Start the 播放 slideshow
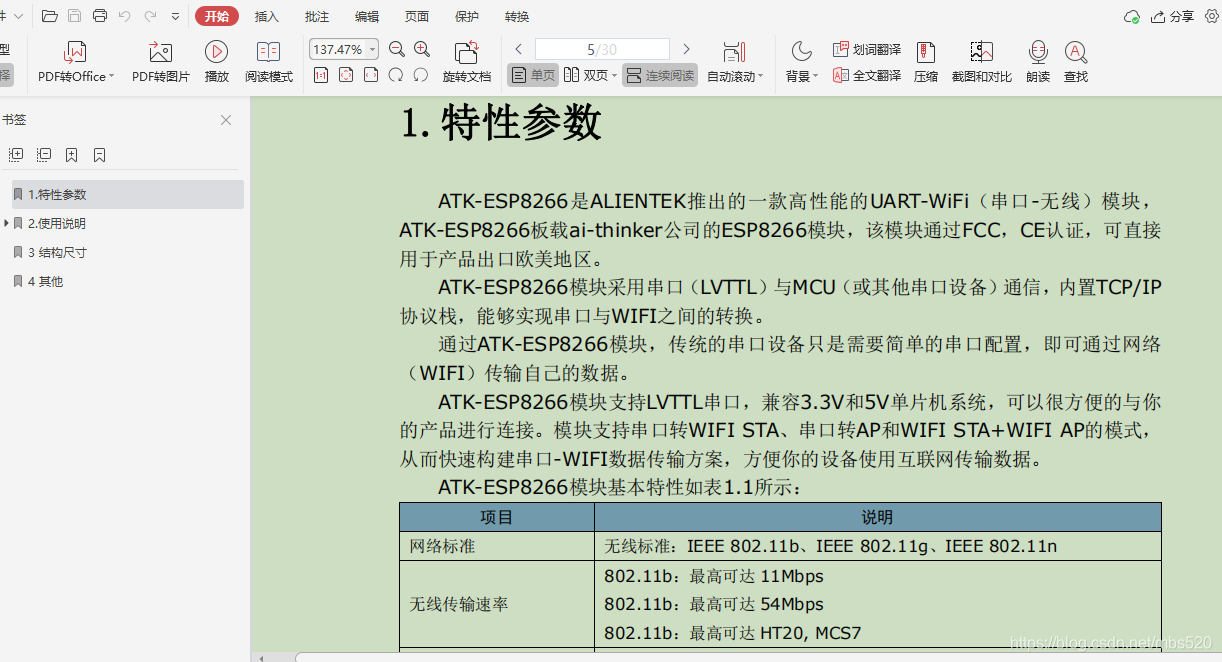This screenshot has height=662, width=1222. pos(216,63)
